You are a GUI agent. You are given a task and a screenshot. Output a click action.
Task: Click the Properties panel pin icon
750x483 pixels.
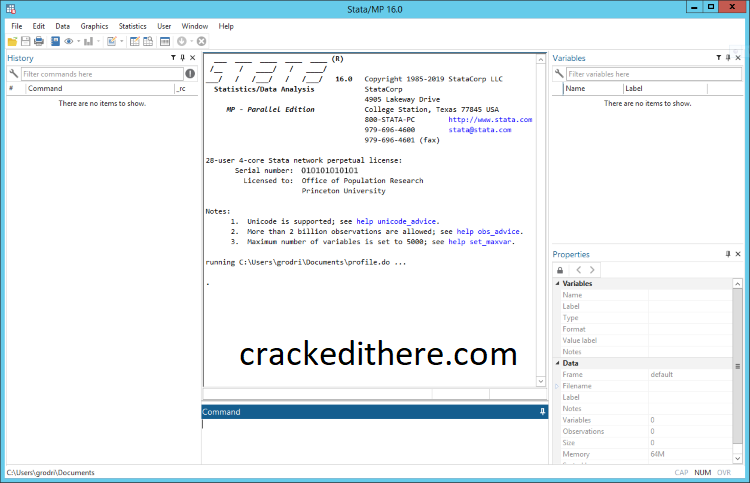728,254
